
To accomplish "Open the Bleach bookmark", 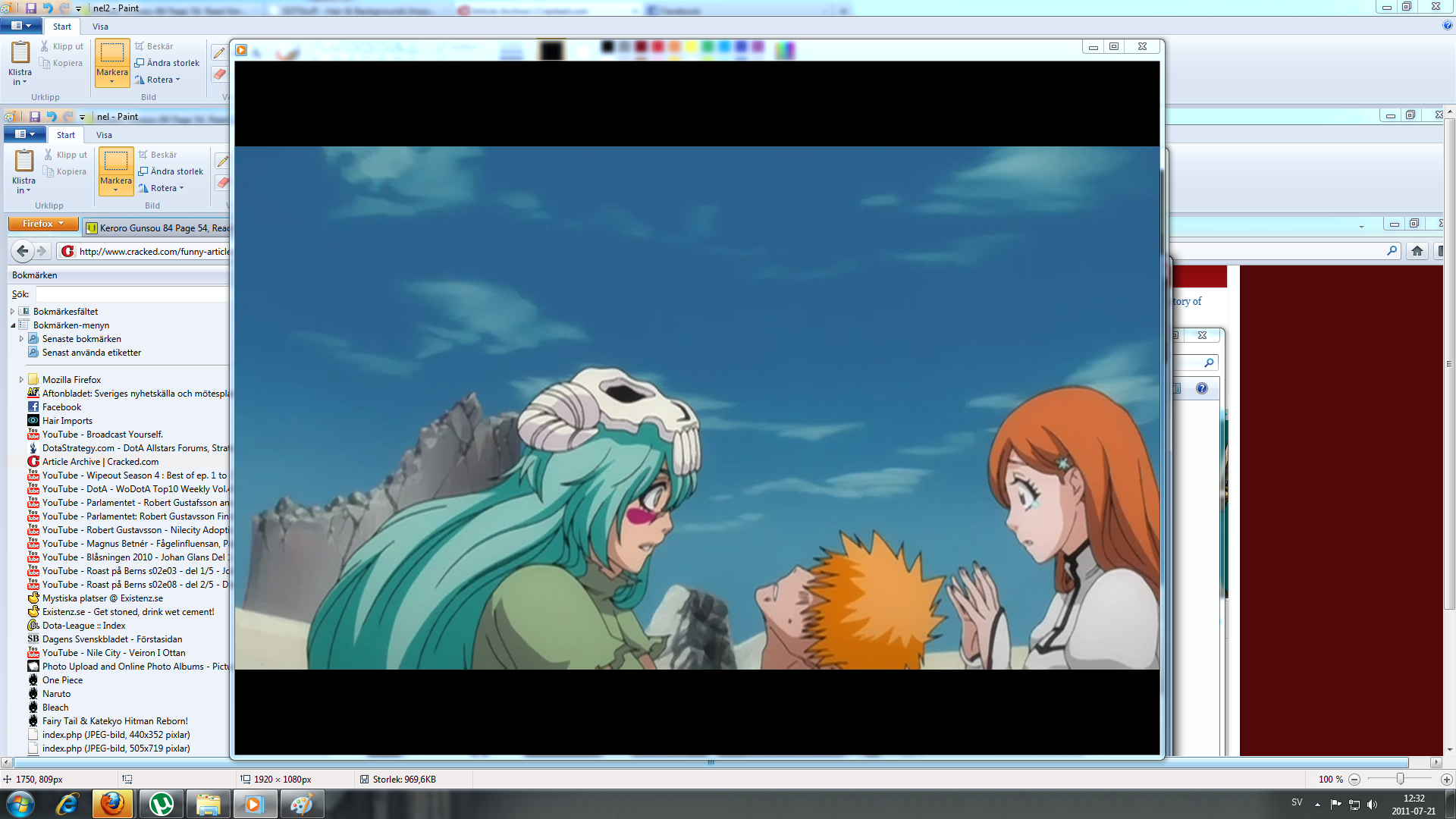I will (55, 708).
